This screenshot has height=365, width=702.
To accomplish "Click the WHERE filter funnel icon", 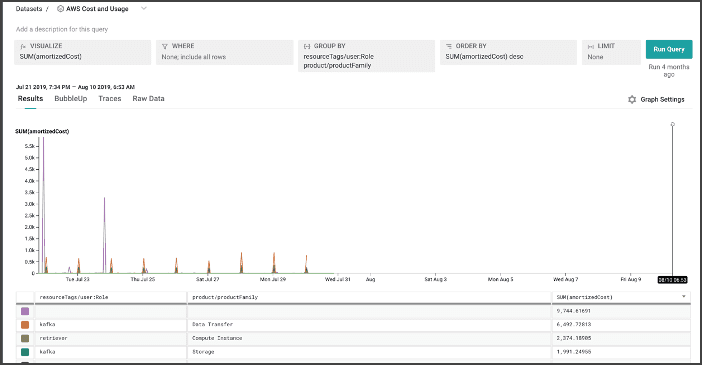I will click(165, 46).
